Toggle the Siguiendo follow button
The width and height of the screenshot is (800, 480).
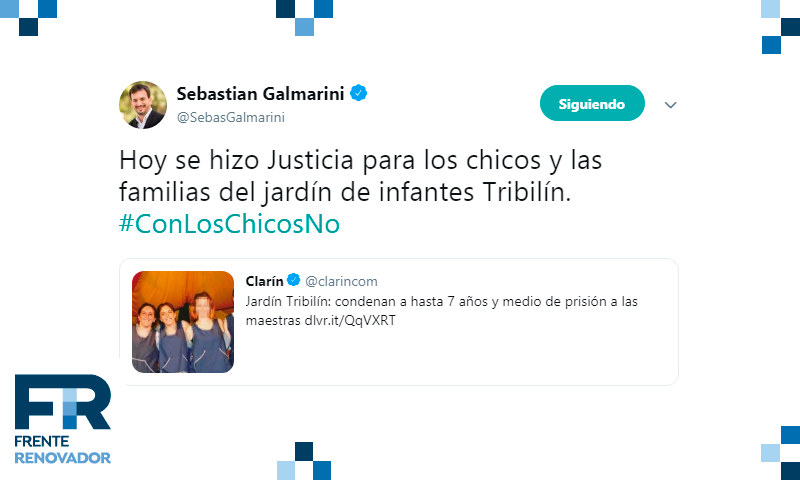(592, 104)
